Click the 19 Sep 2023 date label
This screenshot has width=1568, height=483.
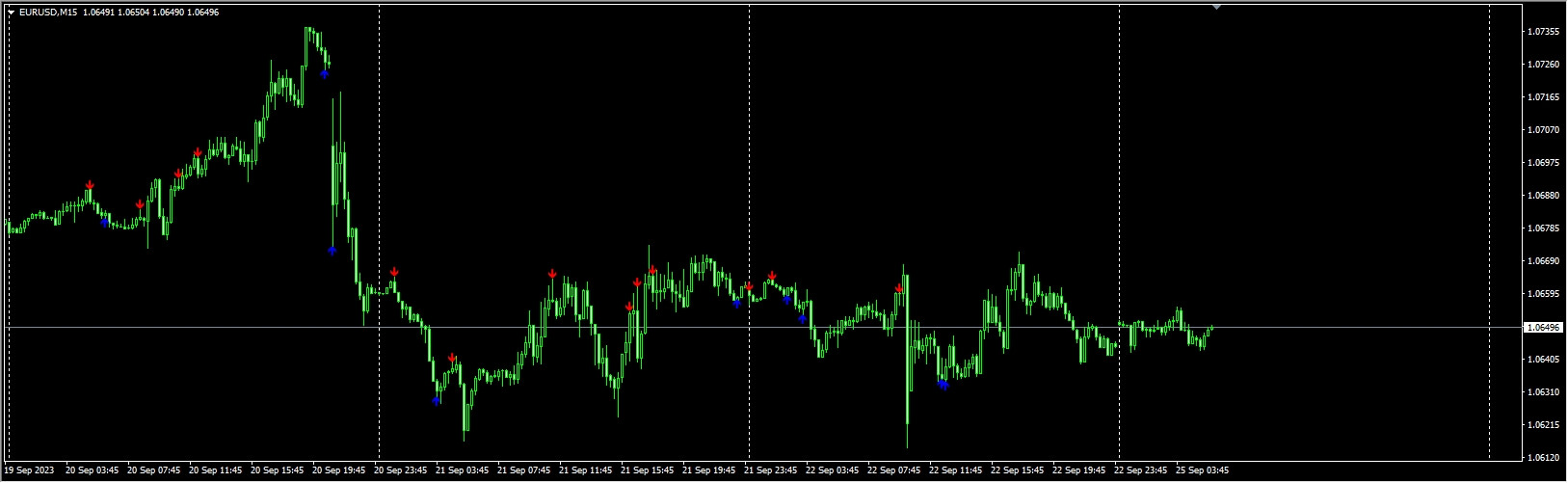(28, 470)
